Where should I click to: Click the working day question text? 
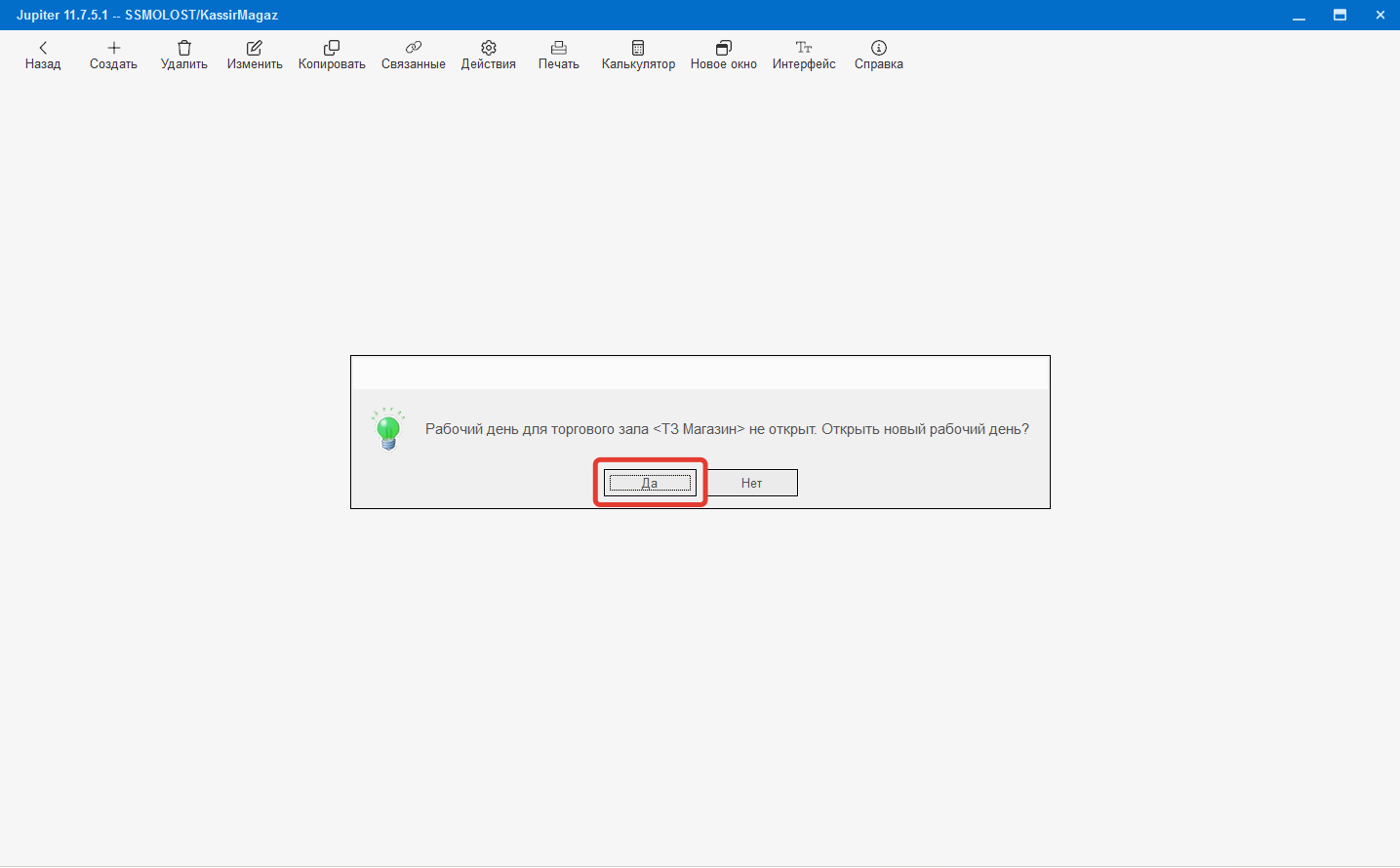click(x=727, y=429)
